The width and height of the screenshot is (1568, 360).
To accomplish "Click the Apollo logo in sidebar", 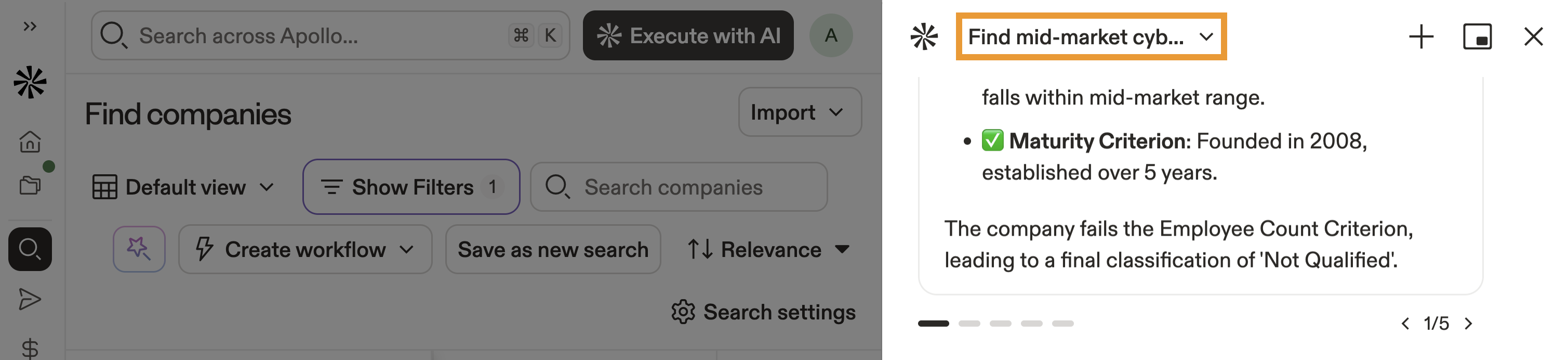I will click(30, 83).
